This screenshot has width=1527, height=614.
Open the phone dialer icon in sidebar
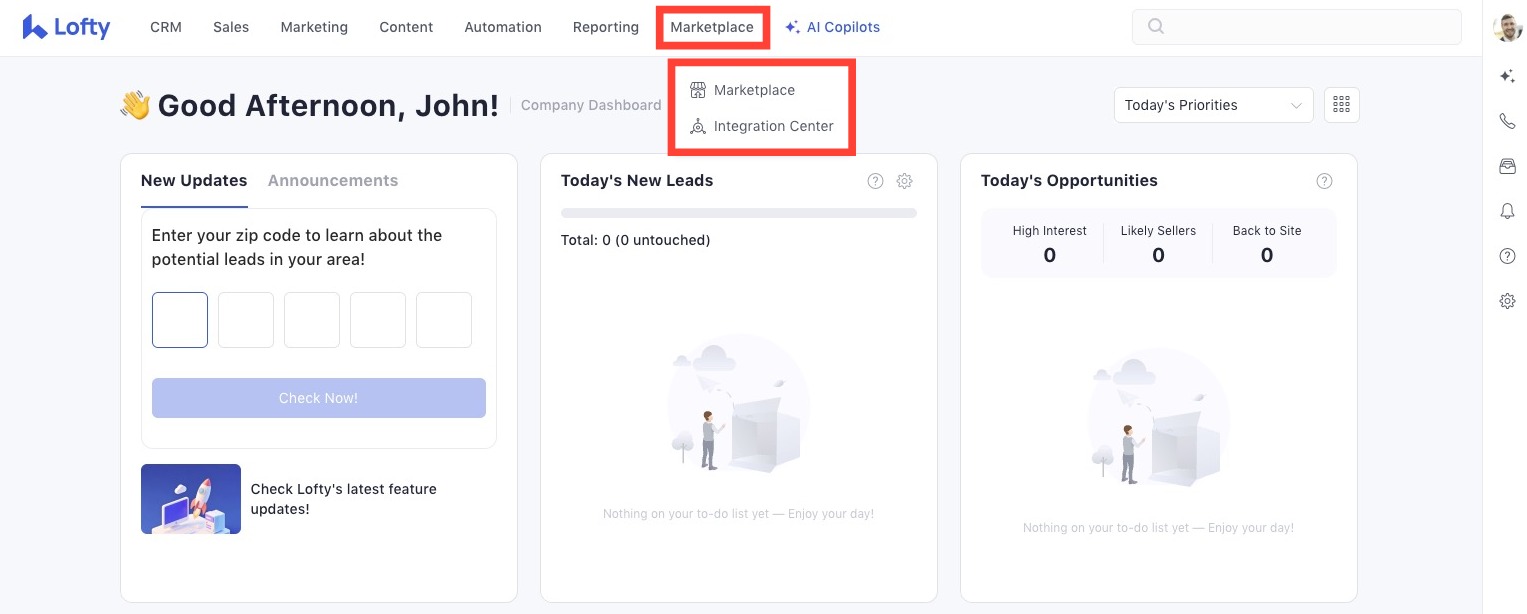click(1507, 121)
